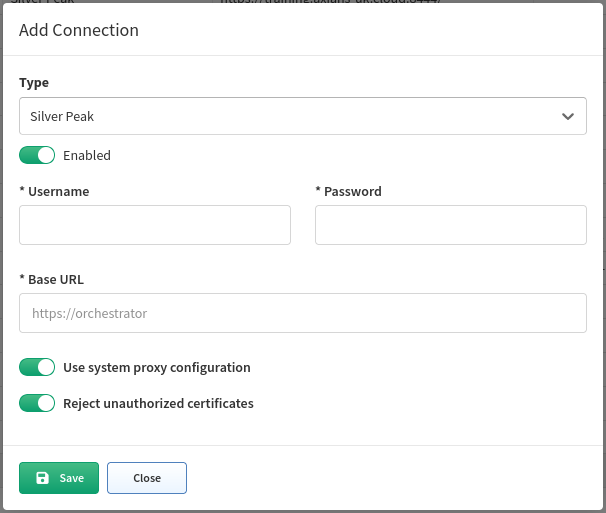Toggle Use system proxy configuration
The height and width of the screenshot is (513, 606).
[37, 367]
